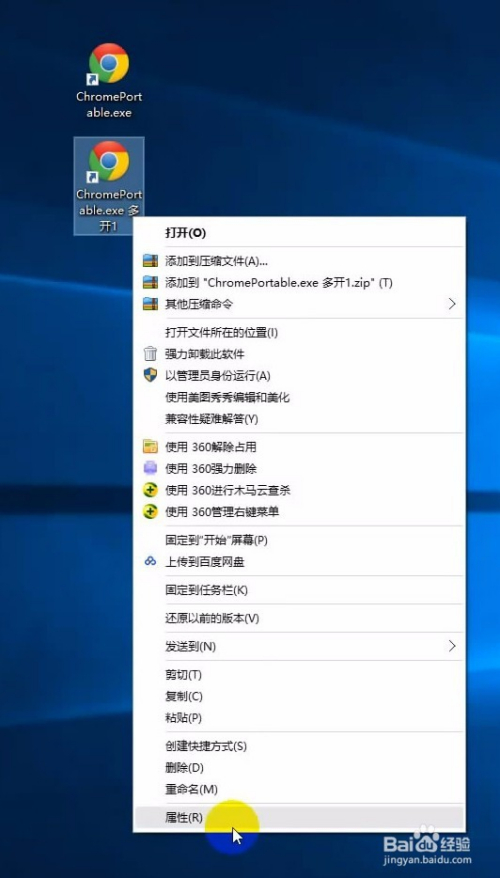Choose 打开文件所在的位置(I)
The height and width of the screenshot is (878, 500).
(x=299, y=333)
